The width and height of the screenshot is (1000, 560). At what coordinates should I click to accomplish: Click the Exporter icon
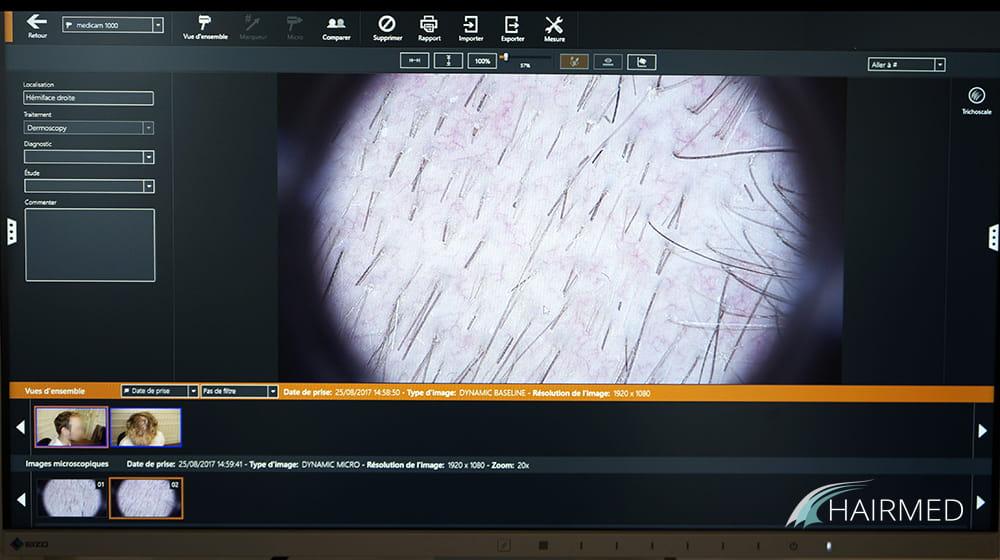coord(512,25)
